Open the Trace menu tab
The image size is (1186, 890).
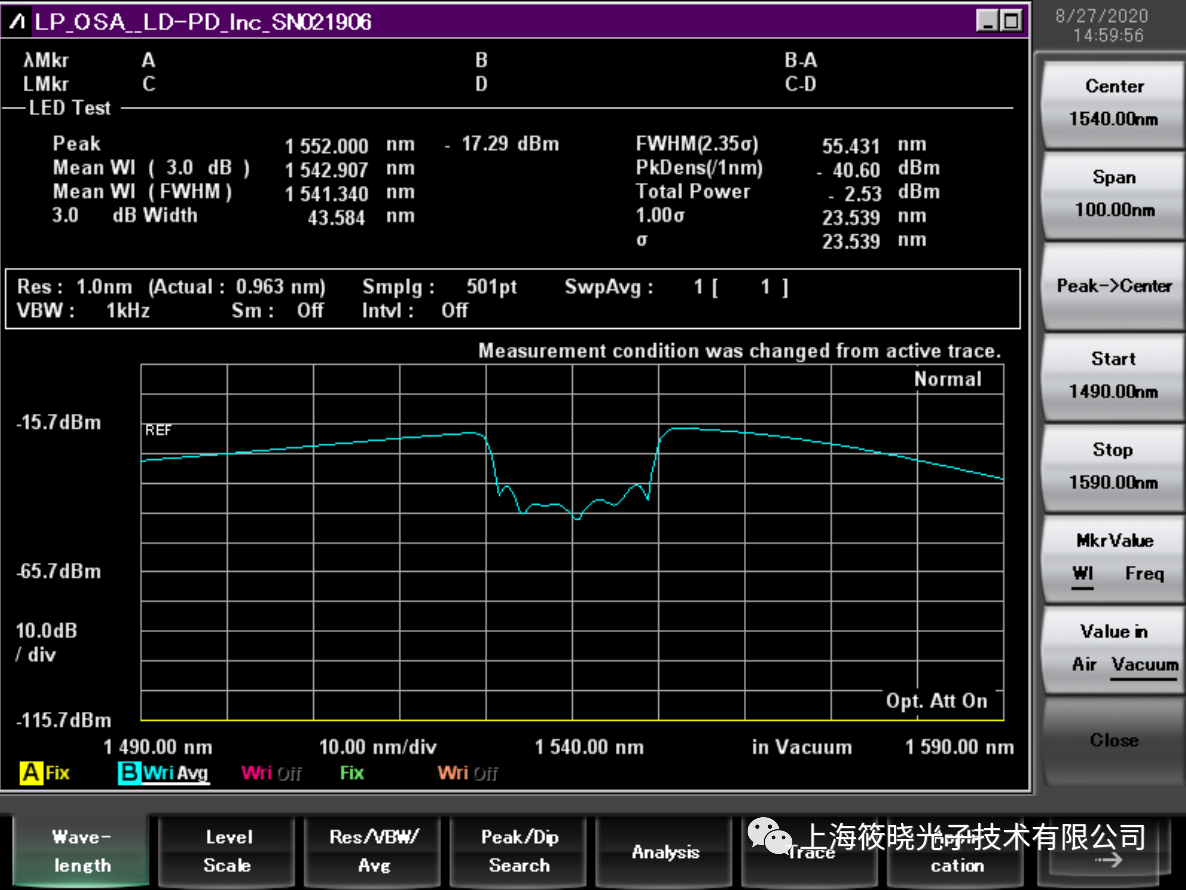click(811, 851)
